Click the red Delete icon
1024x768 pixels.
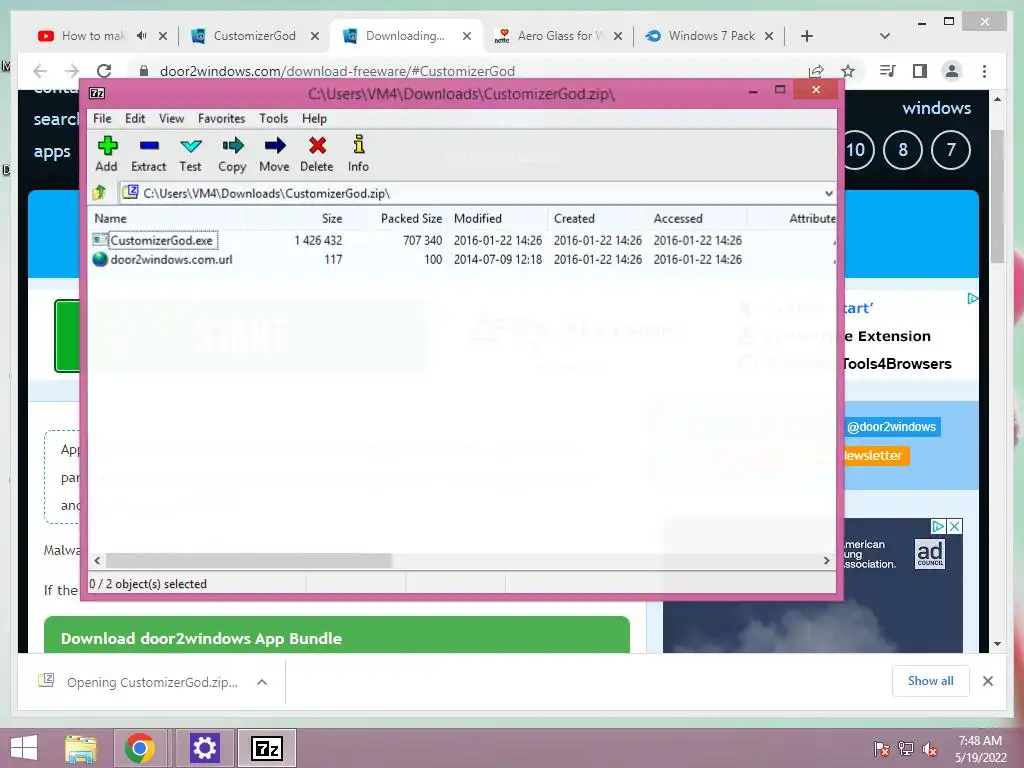317,154
